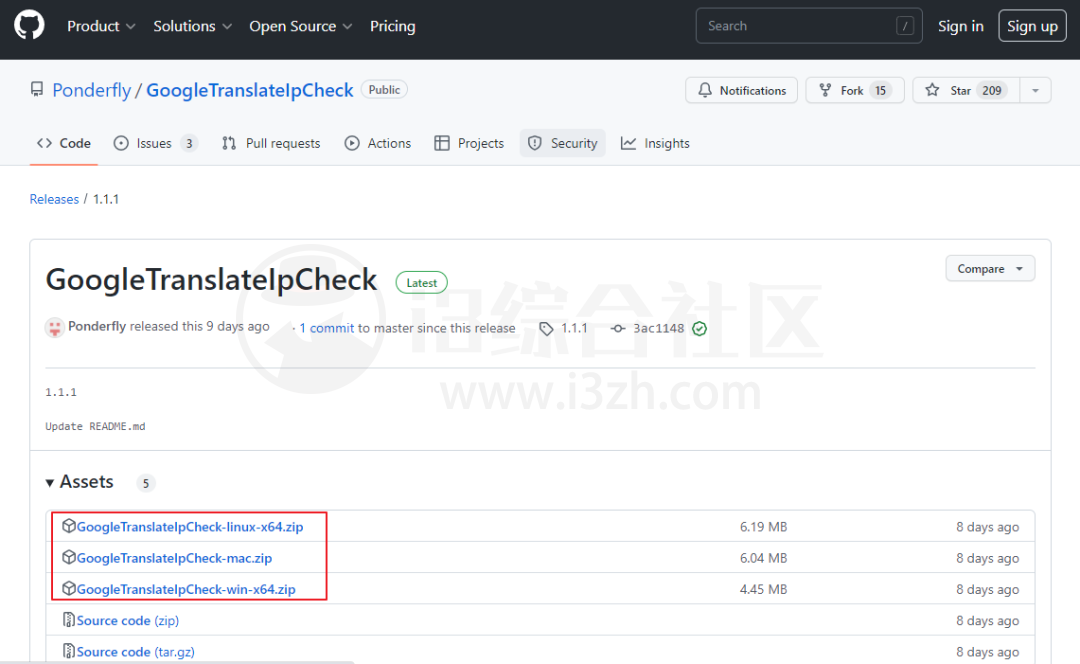Download GoogleTranslateIpCheck-linux-x64.zip
This screenshot has height=664, width=1080.
click(x=189, y=527)
